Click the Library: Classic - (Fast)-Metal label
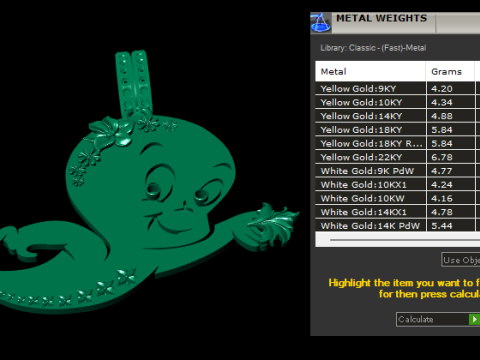480x360 pixels. click(373, 48)
